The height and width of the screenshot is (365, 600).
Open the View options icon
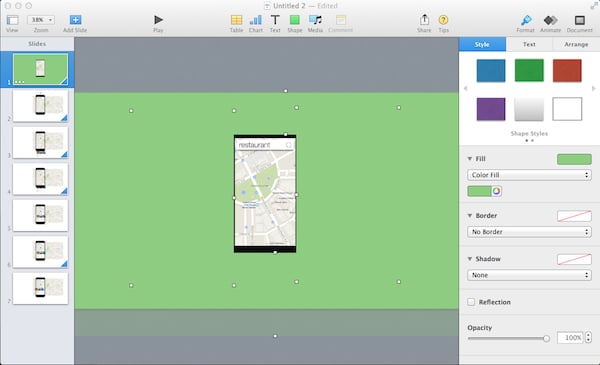12,20
